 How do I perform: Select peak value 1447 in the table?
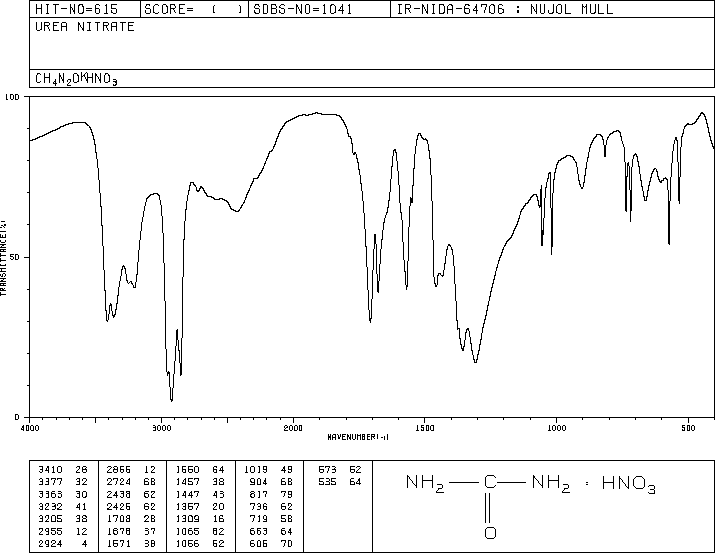[187, 494]
